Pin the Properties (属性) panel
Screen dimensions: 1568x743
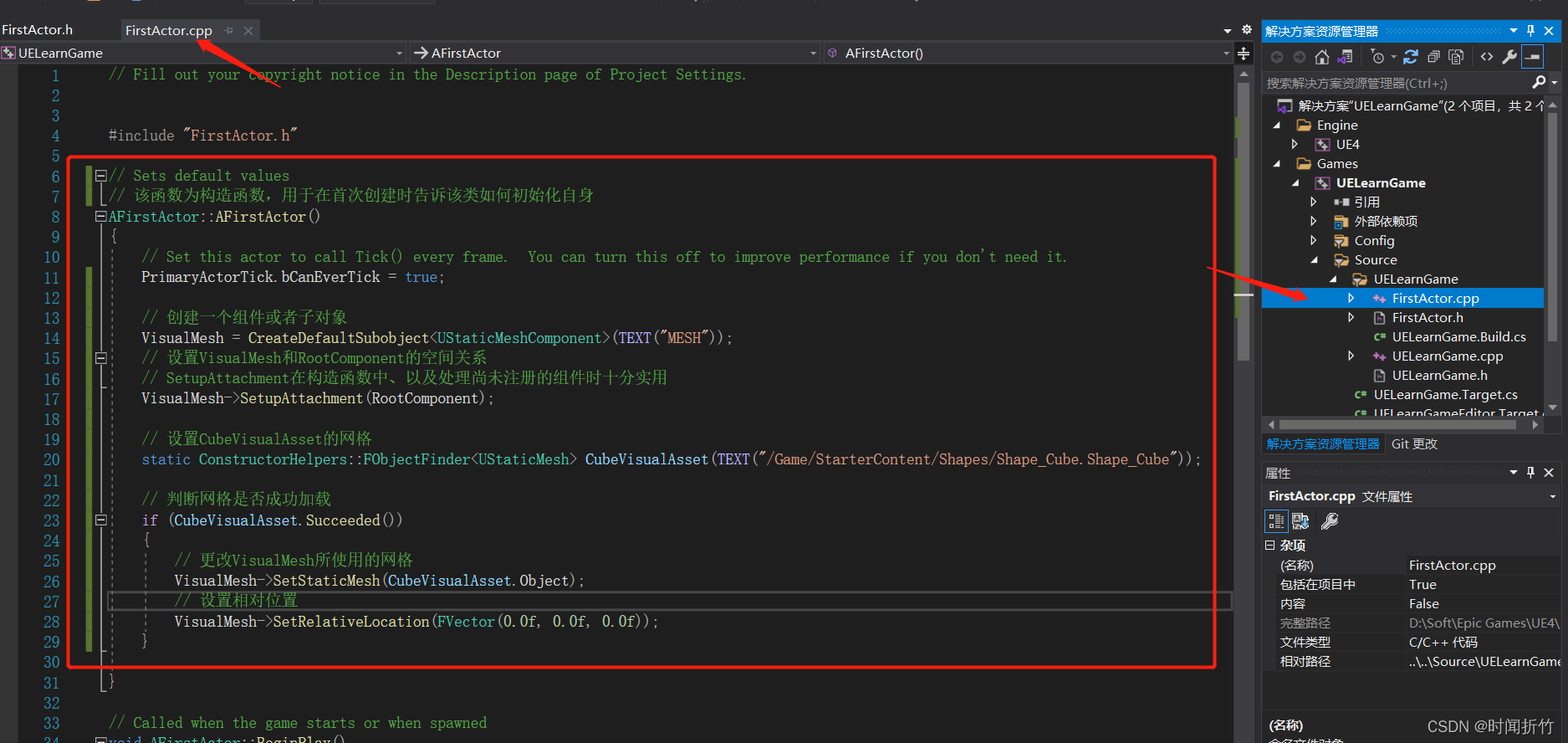(1530, 472)
